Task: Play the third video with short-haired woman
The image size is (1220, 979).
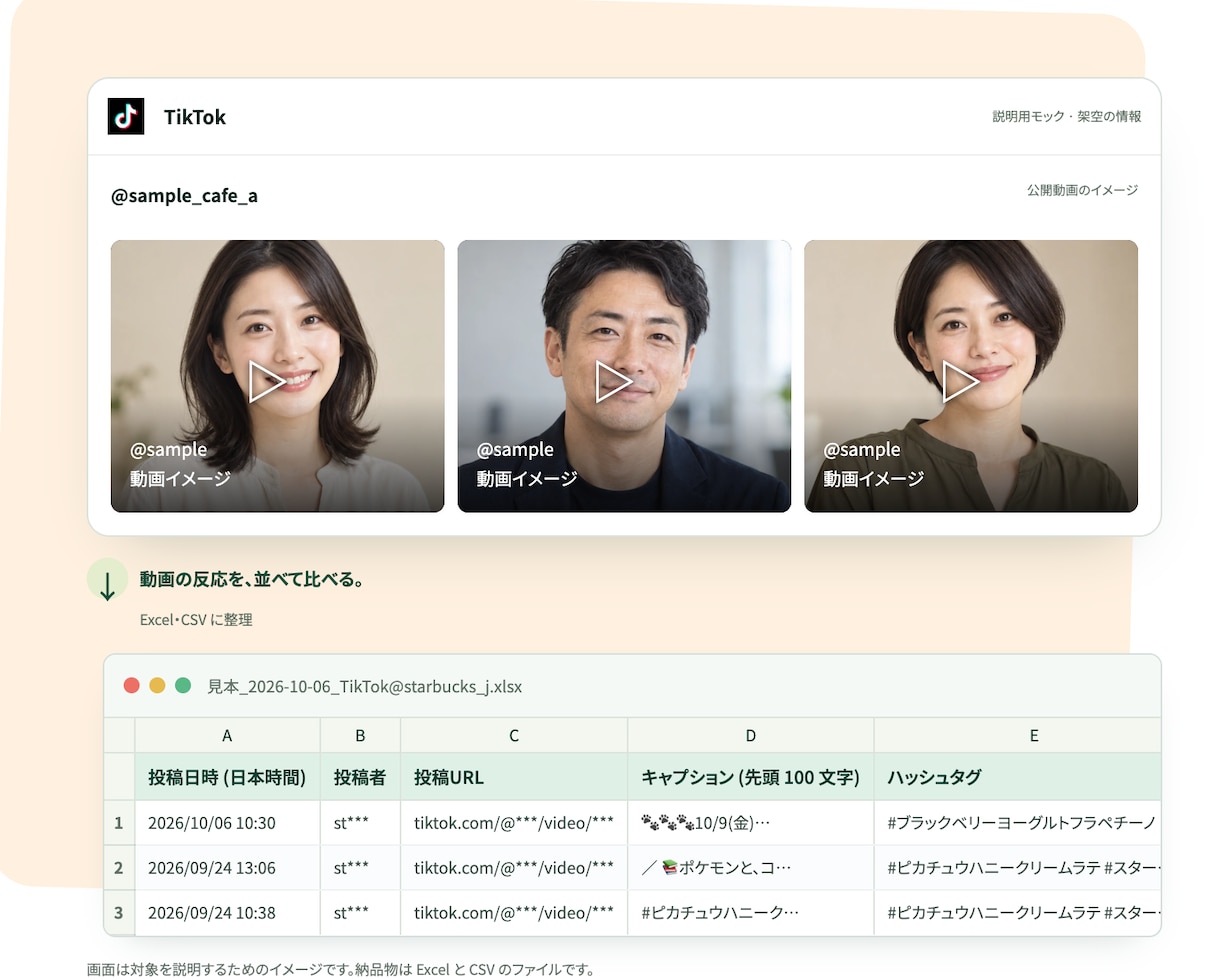Action: click(x=961, y=382)
